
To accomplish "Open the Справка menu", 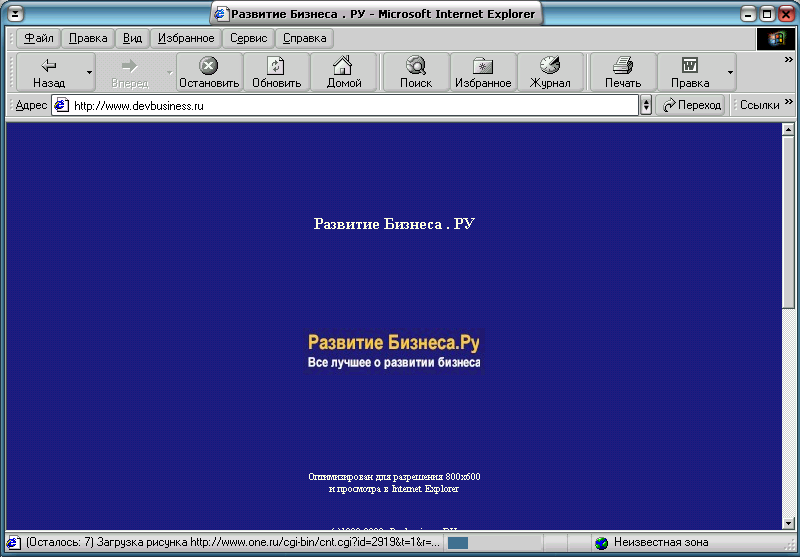I will point(304,38).
